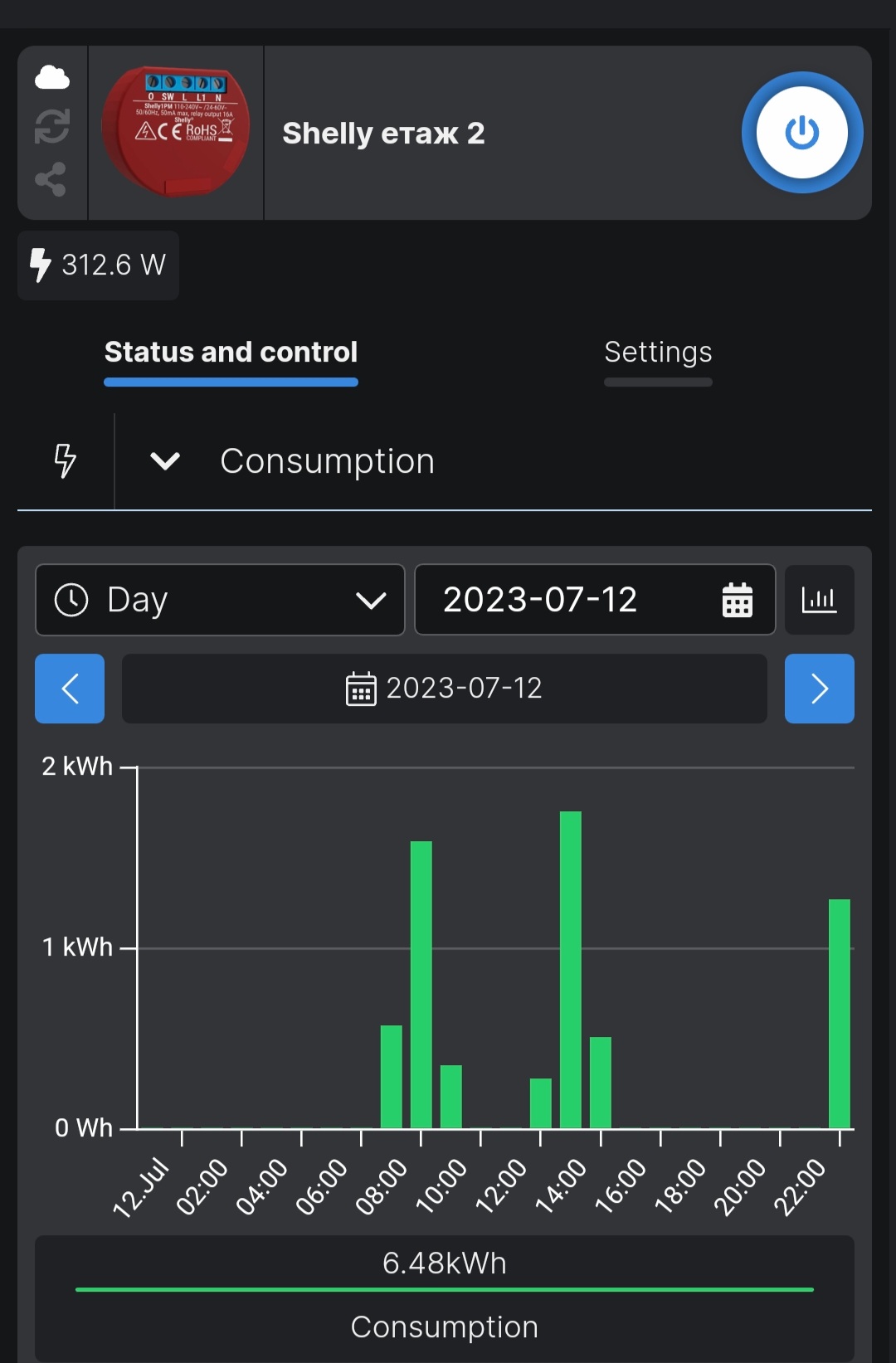Click the clock icon in Day selector
The image size is (896, 1363).
(71, 600)
